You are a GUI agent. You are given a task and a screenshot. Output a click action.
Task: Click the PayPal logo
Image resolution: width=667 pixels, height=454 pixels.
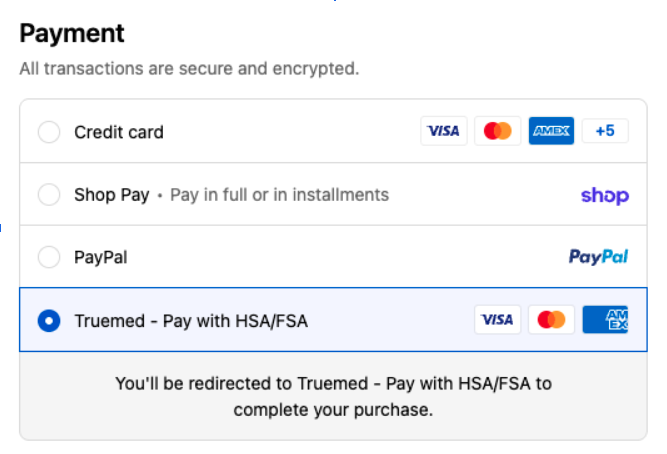pos(598,257)
